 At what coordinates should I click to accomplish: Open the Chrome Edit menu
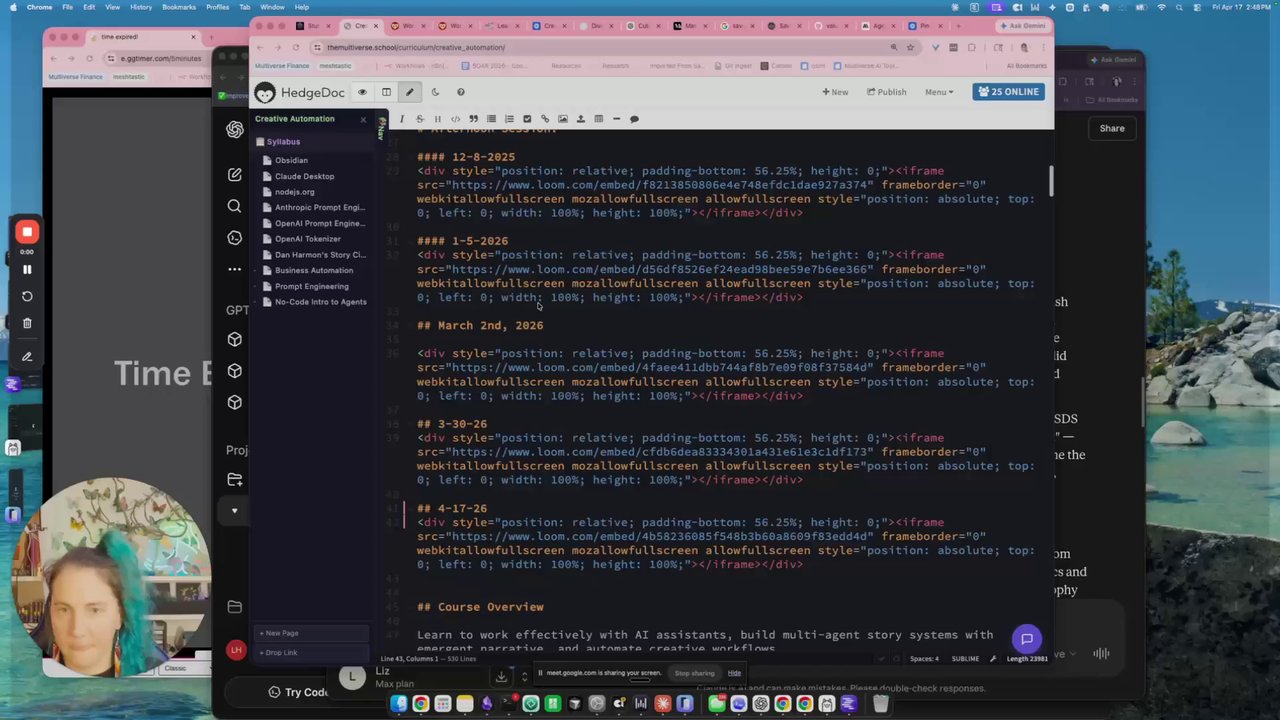89,7
